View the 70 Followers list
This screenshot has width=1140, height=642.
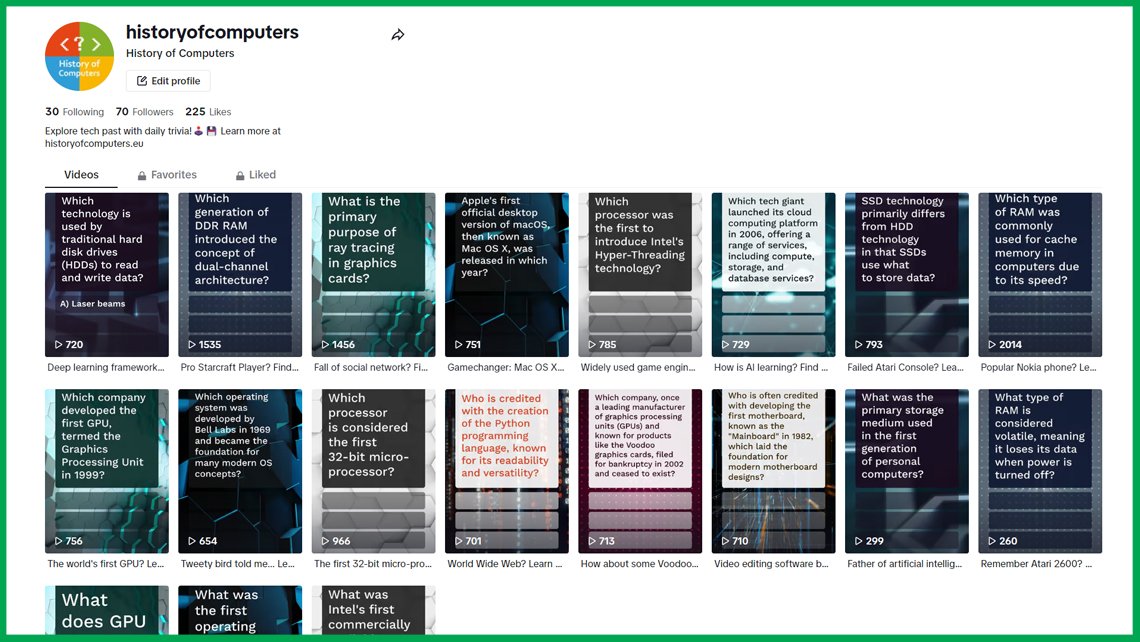(145, 112)
